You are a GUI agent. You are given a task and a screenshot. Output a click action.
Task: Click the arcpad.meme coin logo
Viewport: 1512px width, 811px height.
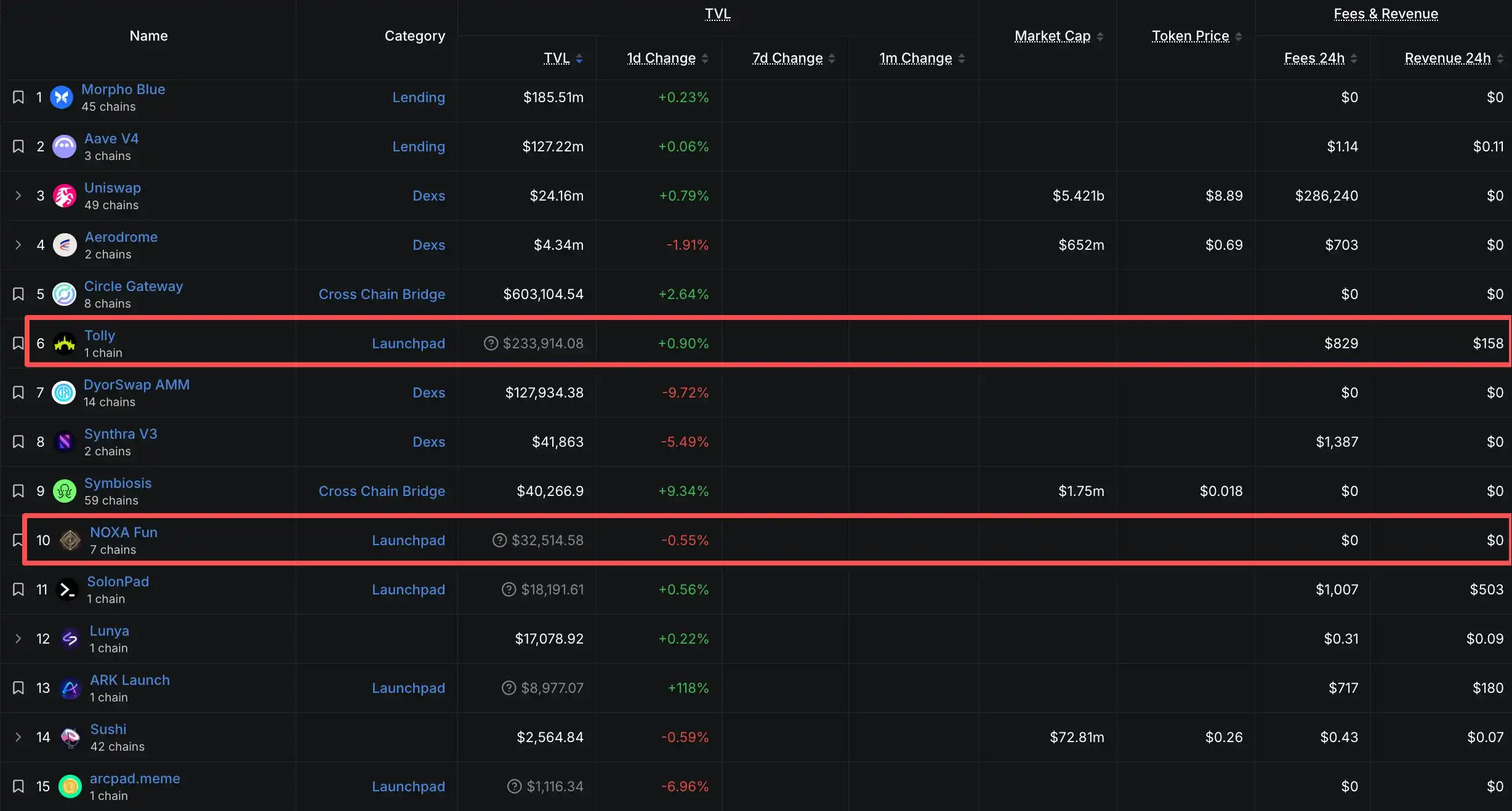(x=70, y=786)
